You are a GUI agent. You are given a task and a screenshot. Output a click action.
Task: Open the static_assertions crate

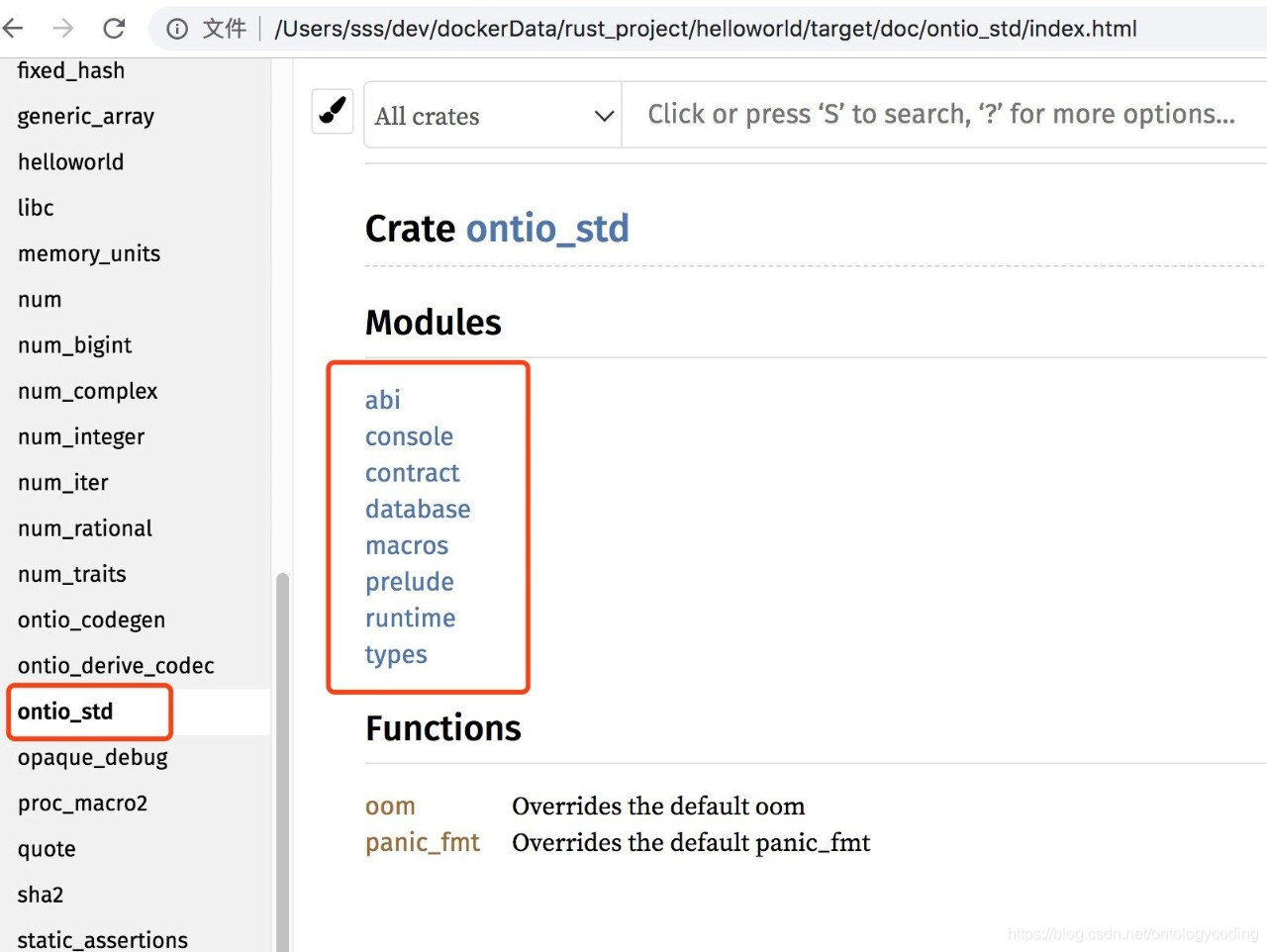(x=103, y=939)
